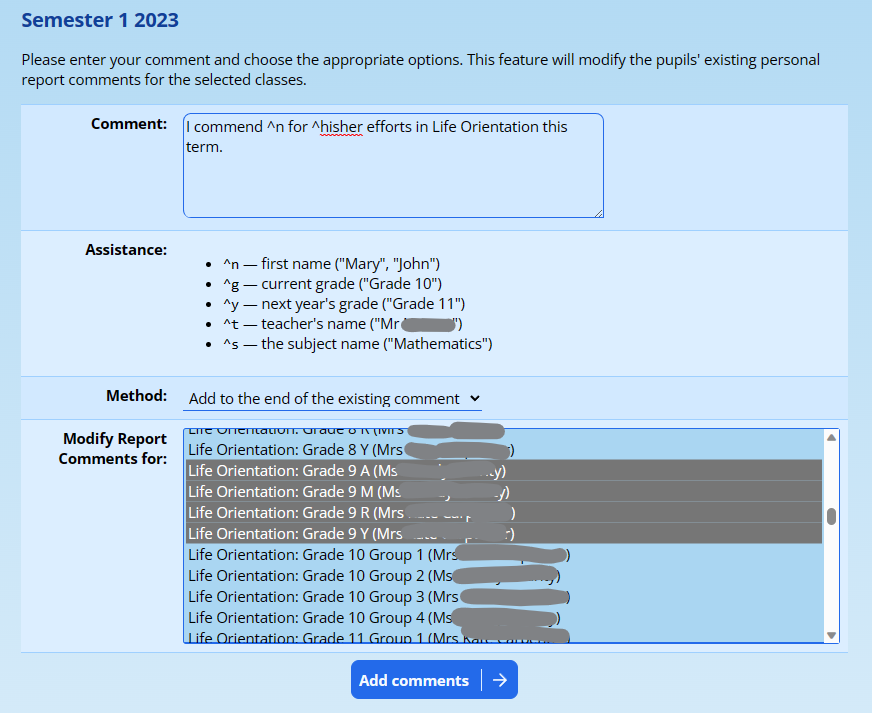Click the class list scroll up arrow
The height and width of the screenshot is (713, 872).
point(831,437)
